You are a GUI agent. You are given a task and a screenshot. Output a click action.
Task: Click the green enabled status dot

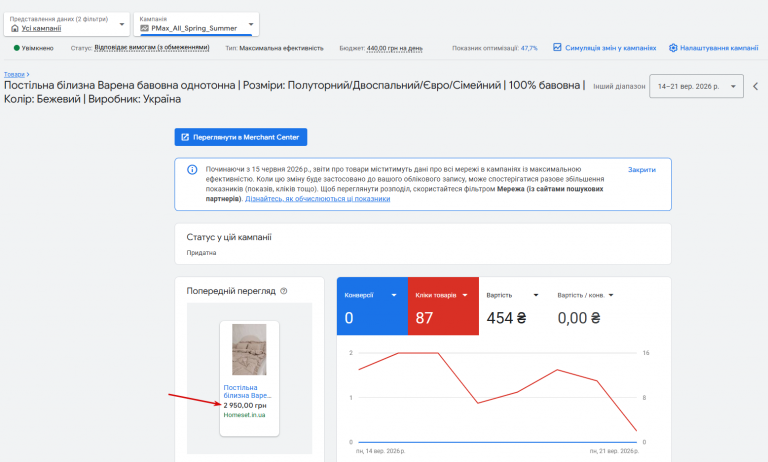click(17, 48)
